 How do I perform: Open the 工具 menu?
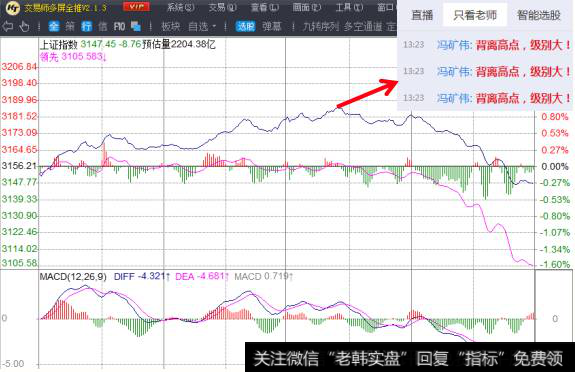[349, 7]
